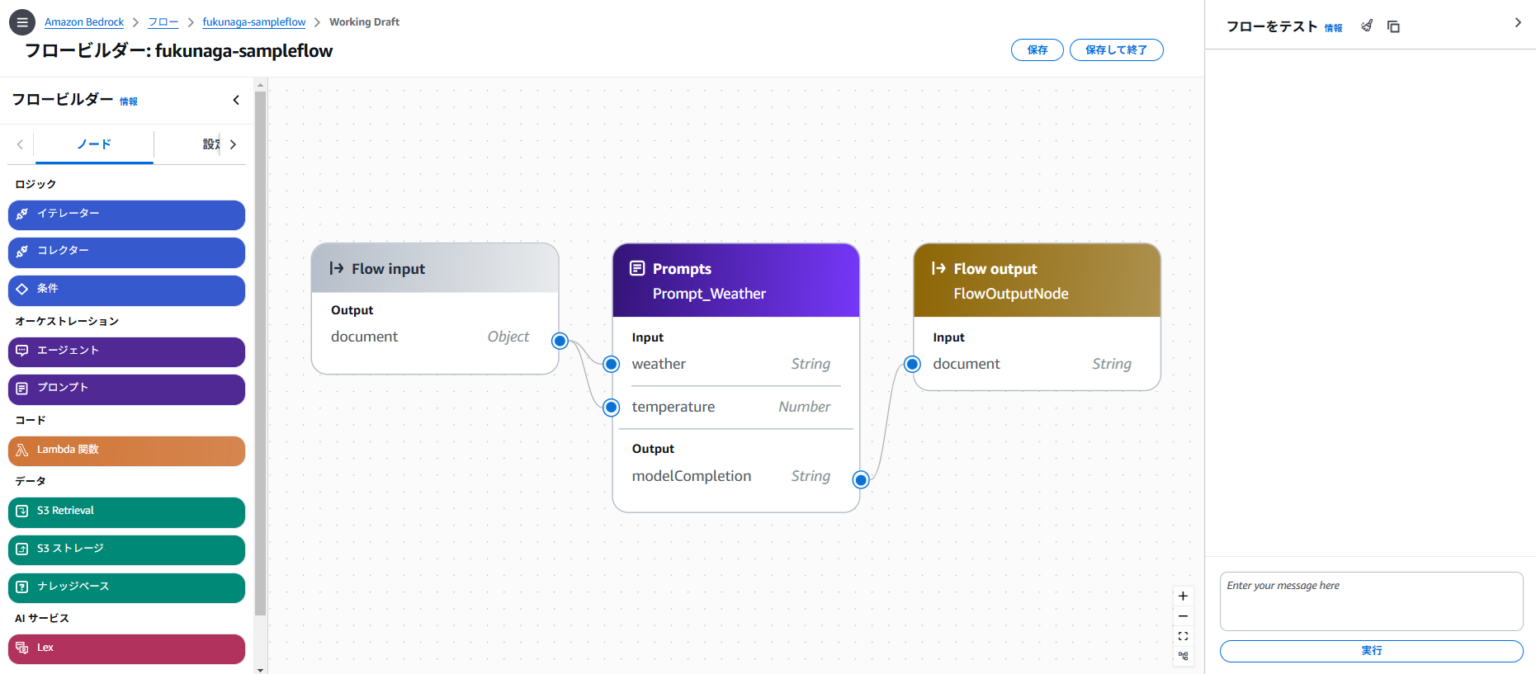Image resolution: width=1536 pixels, height=674 pixels.
Task: Collapse the フロービルダー side panel
Action: tap(236, 99)
